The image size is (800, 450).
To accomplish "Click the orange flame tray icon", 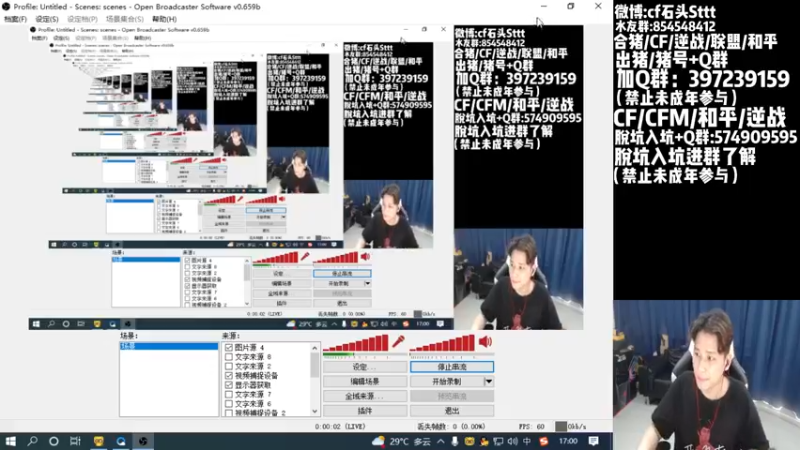I will [484, 441].
